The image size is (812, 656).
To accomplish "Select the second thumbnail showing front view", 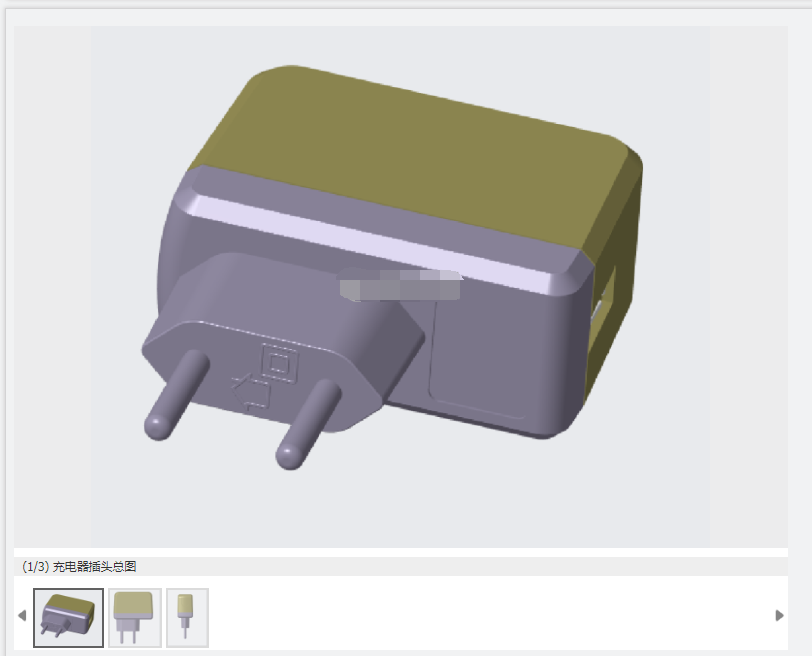I will pos(135,618).
